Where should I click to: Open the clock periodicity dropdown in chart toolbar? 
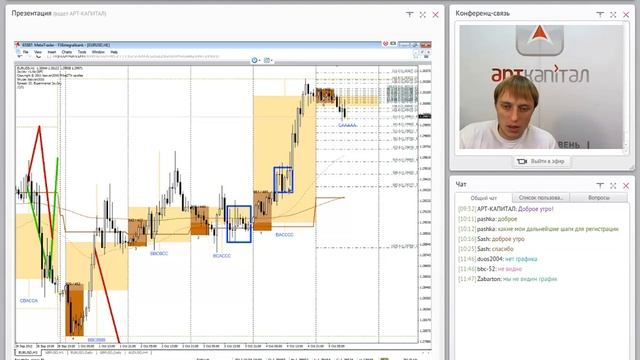(256, 60)
